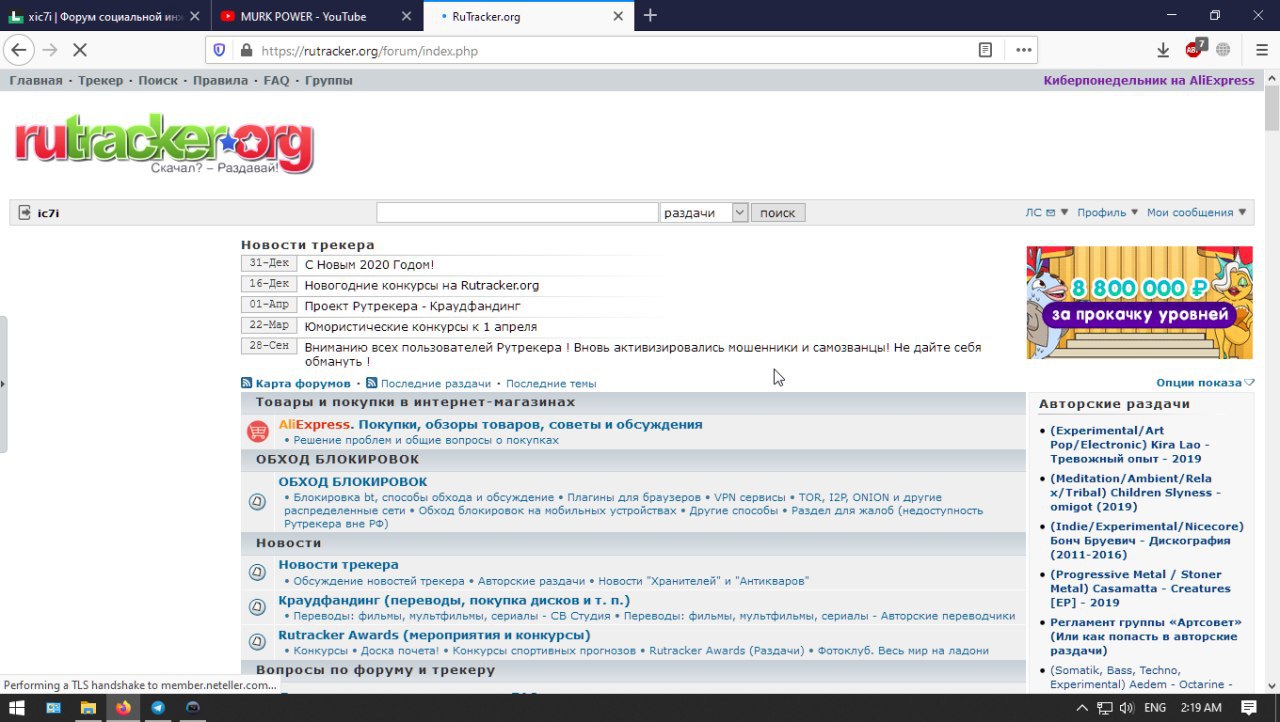This screenshot has width=1280, height=722.
Task: Open С Новым 2020 Годом news
Action: coord(369,264)
